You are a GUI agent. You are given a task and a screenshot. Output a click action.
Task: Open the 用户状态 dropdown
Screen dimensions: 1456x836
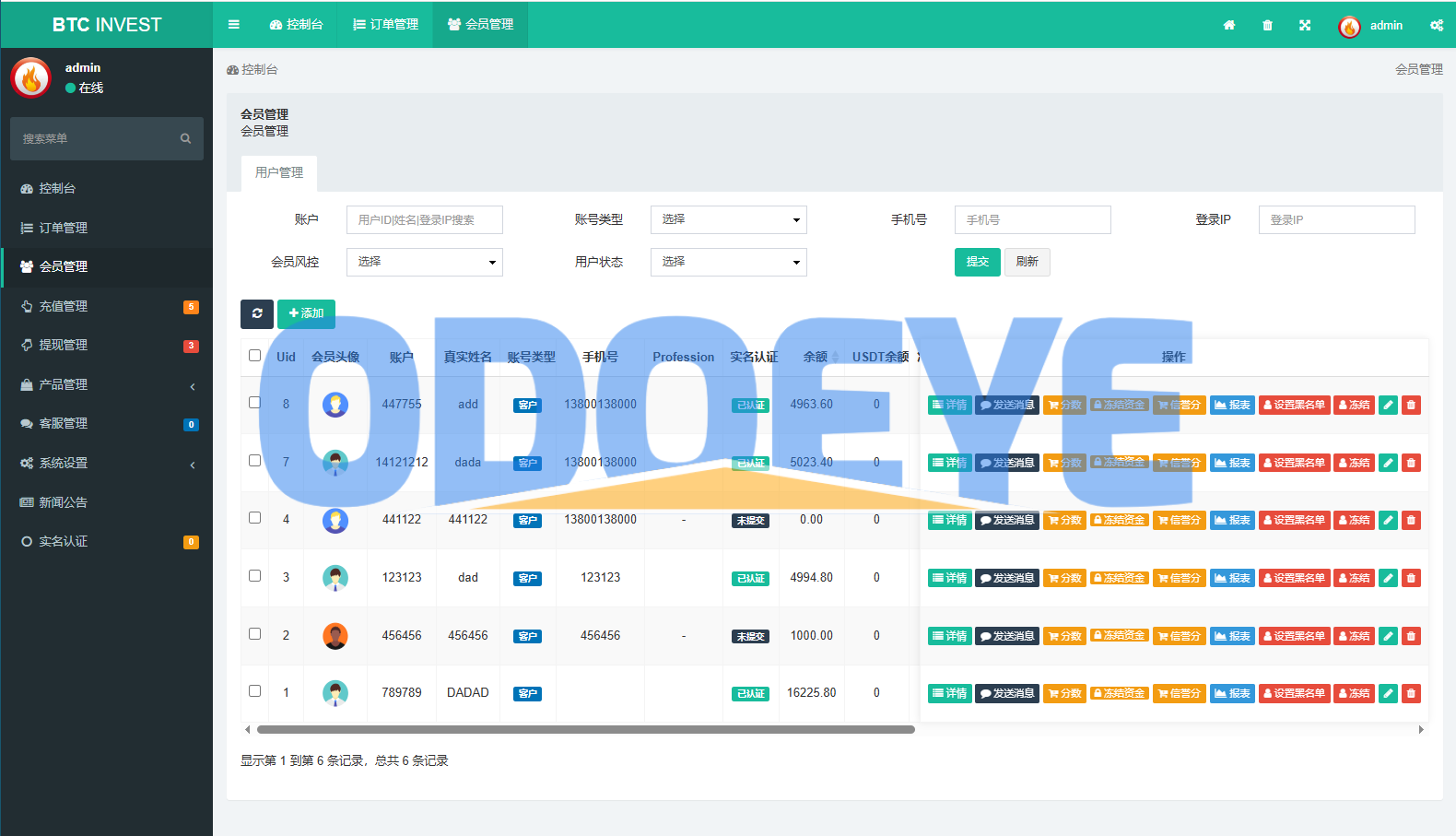729,262
